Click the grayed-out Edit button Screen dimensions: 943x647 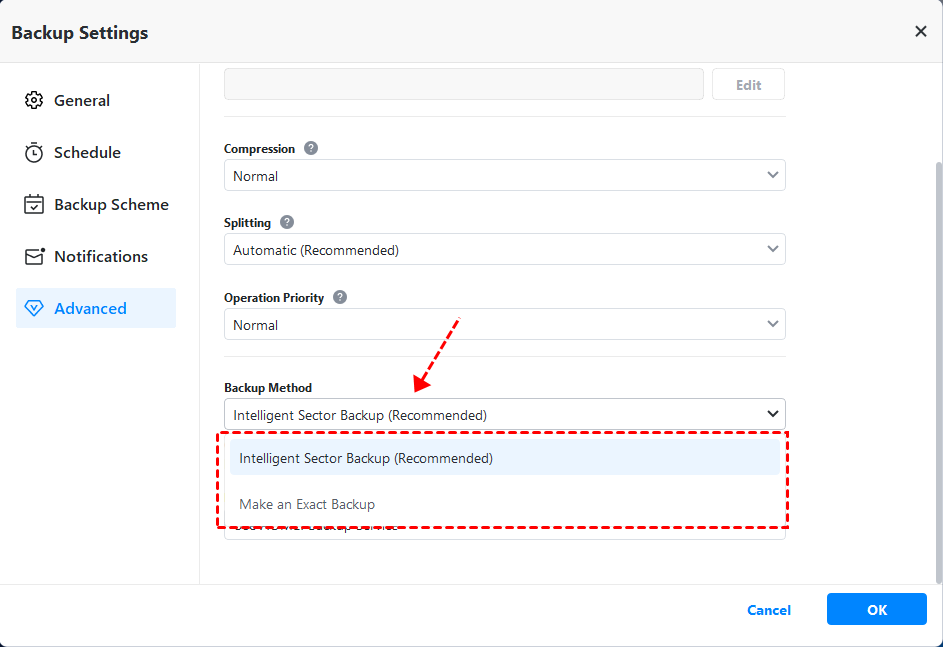point(748,85)
